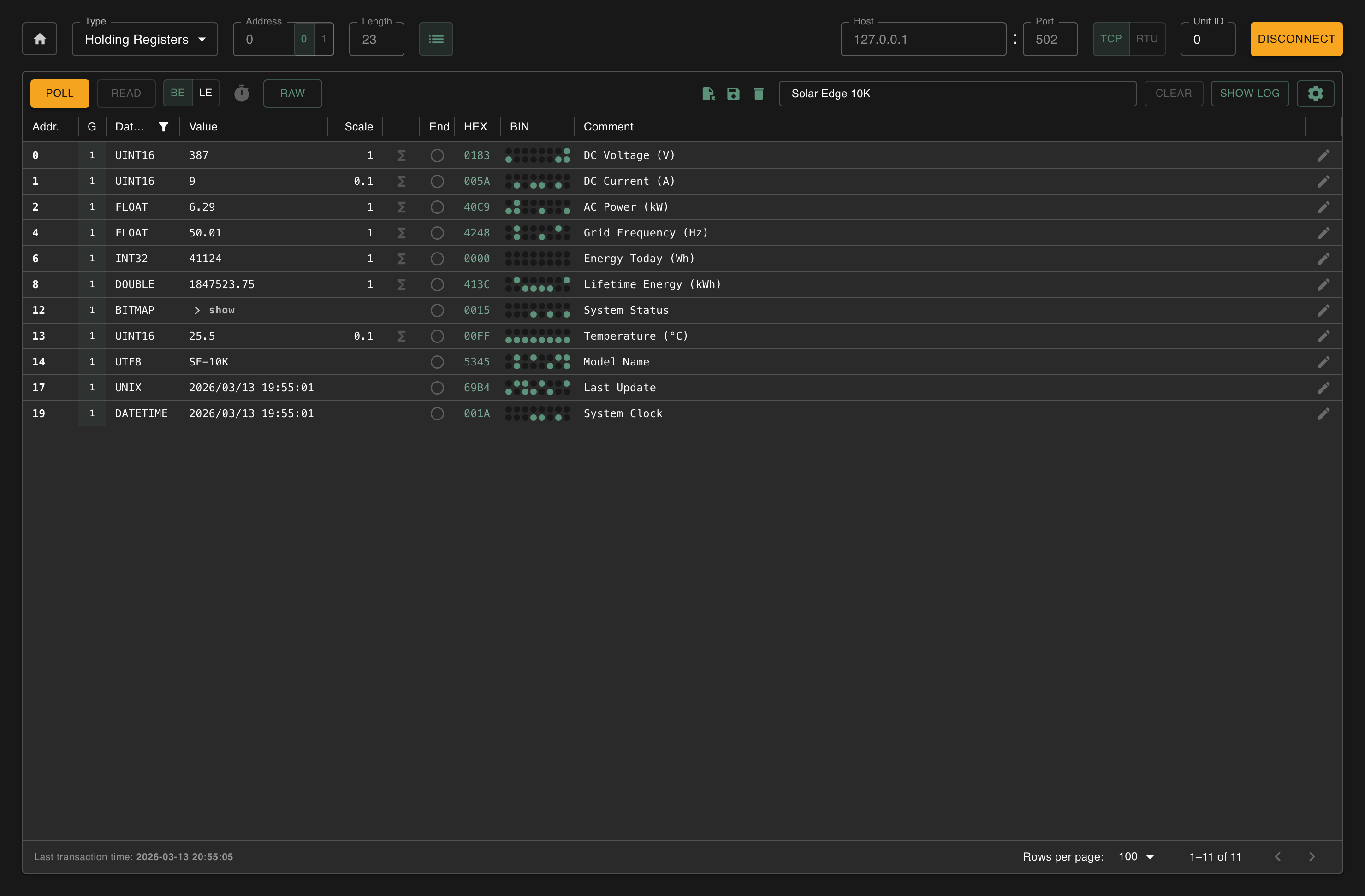Click the DISCONNECT button

pyautogui.click(x=1296, y=38)
